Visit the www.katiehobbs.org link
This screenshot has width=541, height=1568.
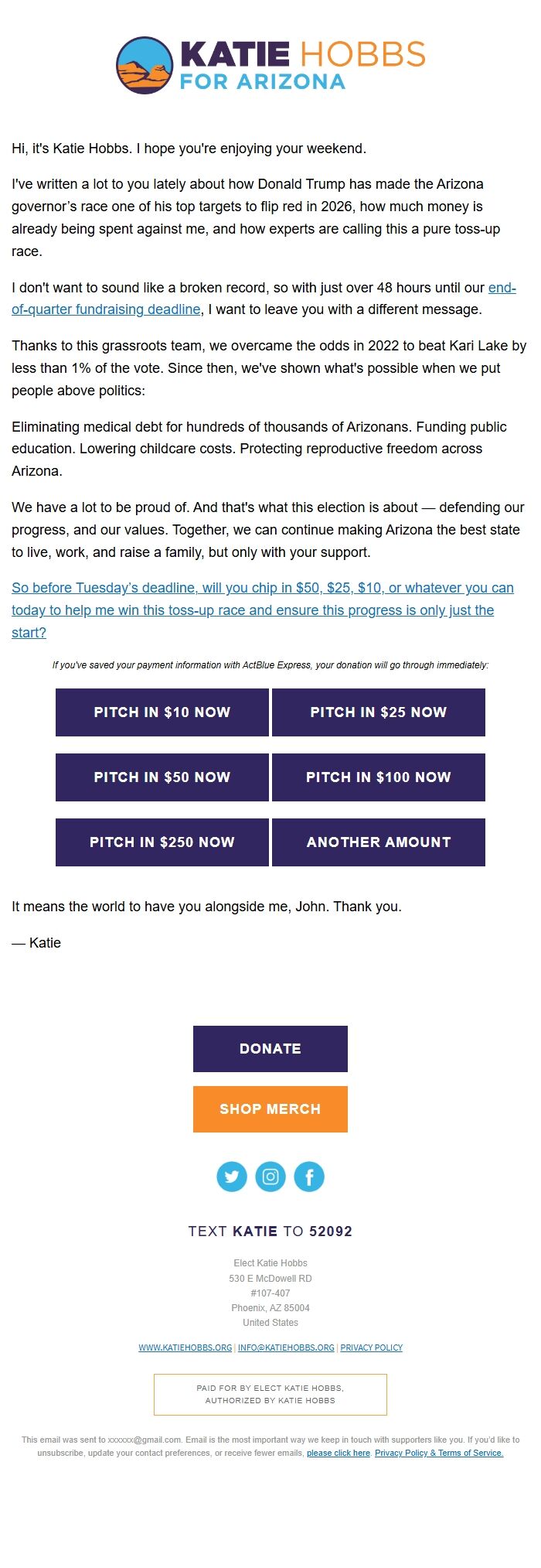click(185, 1348)
